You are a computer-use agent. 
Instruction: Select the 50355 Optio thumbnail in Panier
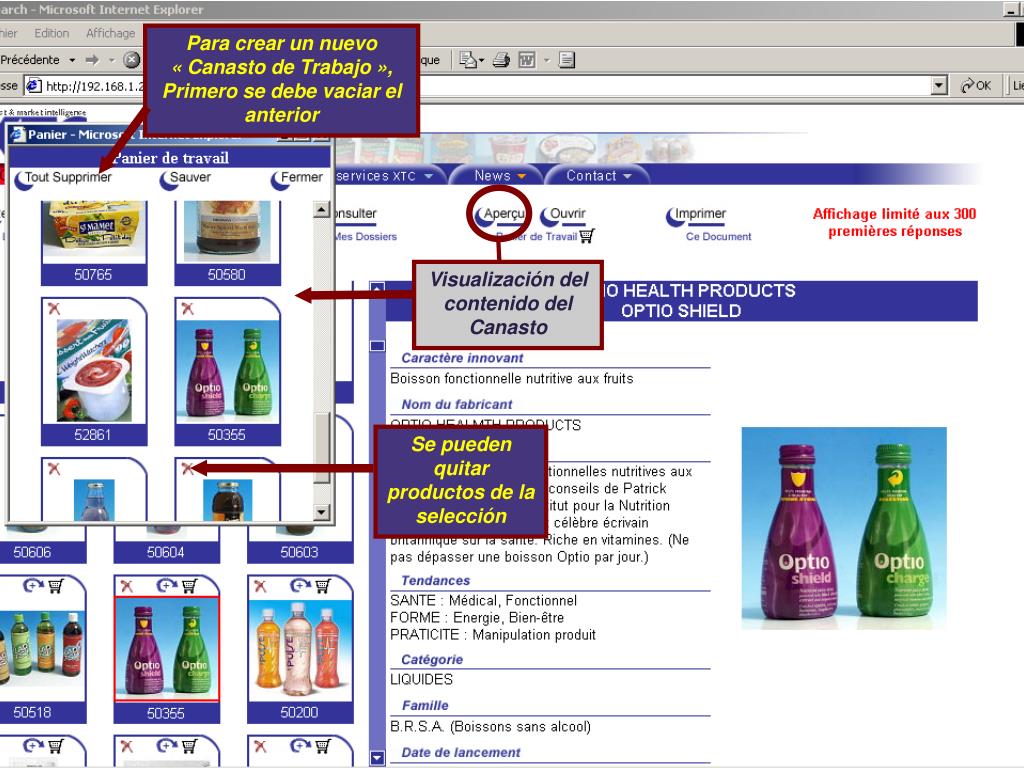[x=228, y=370]
